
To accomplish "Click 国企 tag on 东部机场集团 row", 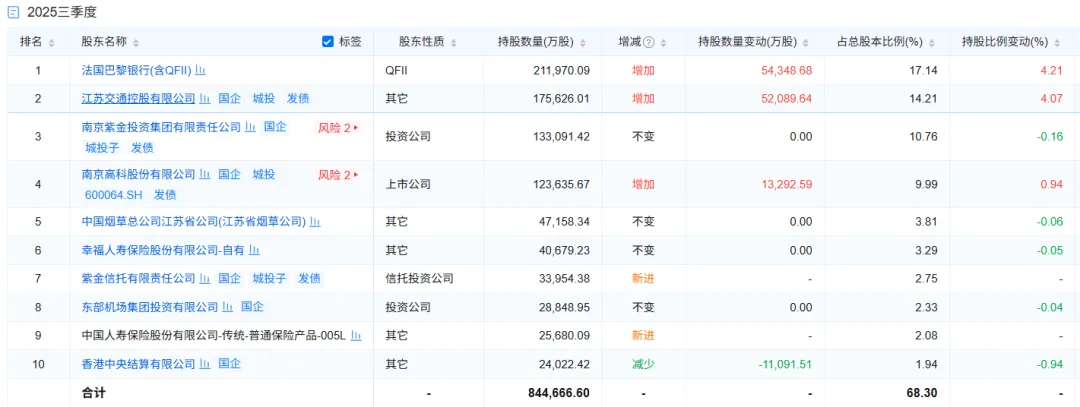I will 252,306.
